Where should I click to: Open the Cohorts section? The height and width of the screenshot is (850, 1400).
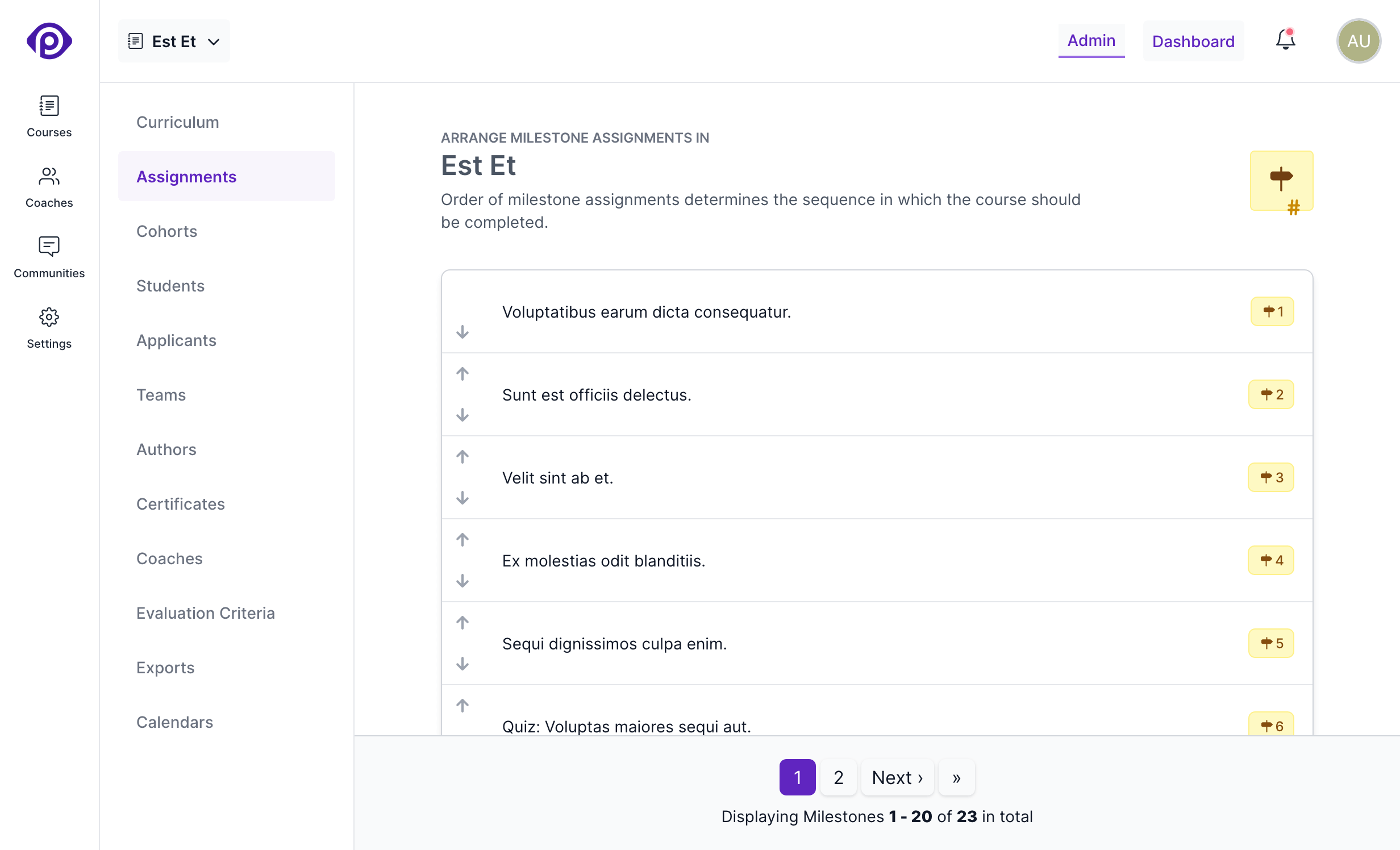click(166, 231)
